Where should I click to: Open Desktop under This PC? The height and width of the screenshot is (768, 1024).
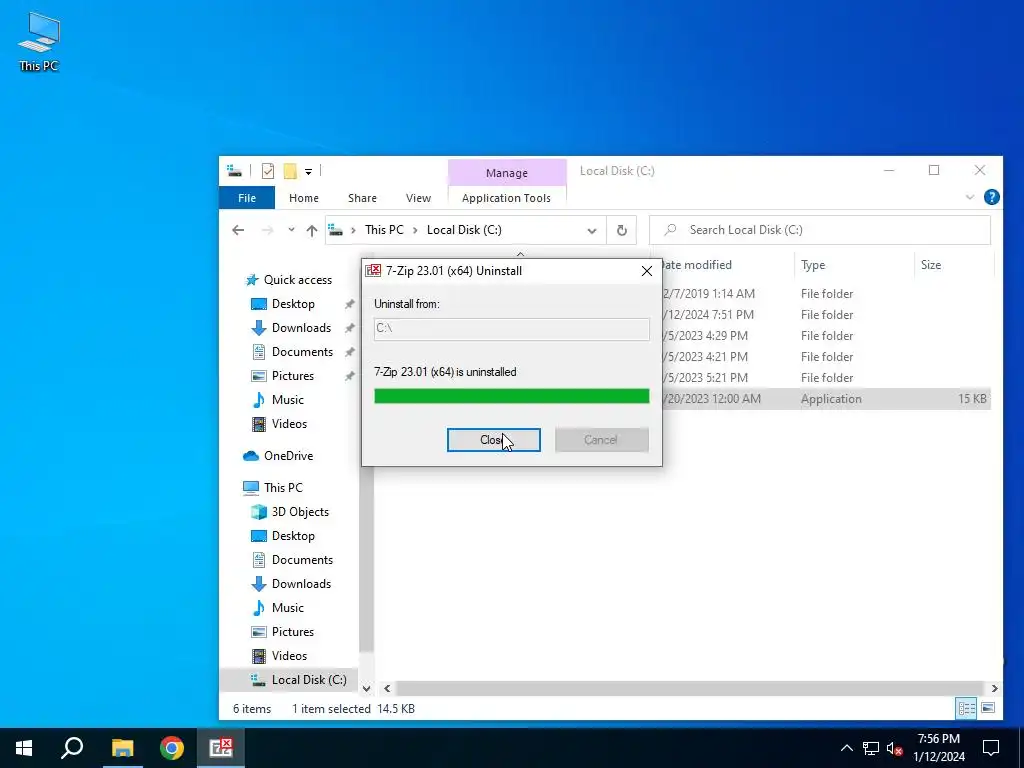[x=293, y=536]
